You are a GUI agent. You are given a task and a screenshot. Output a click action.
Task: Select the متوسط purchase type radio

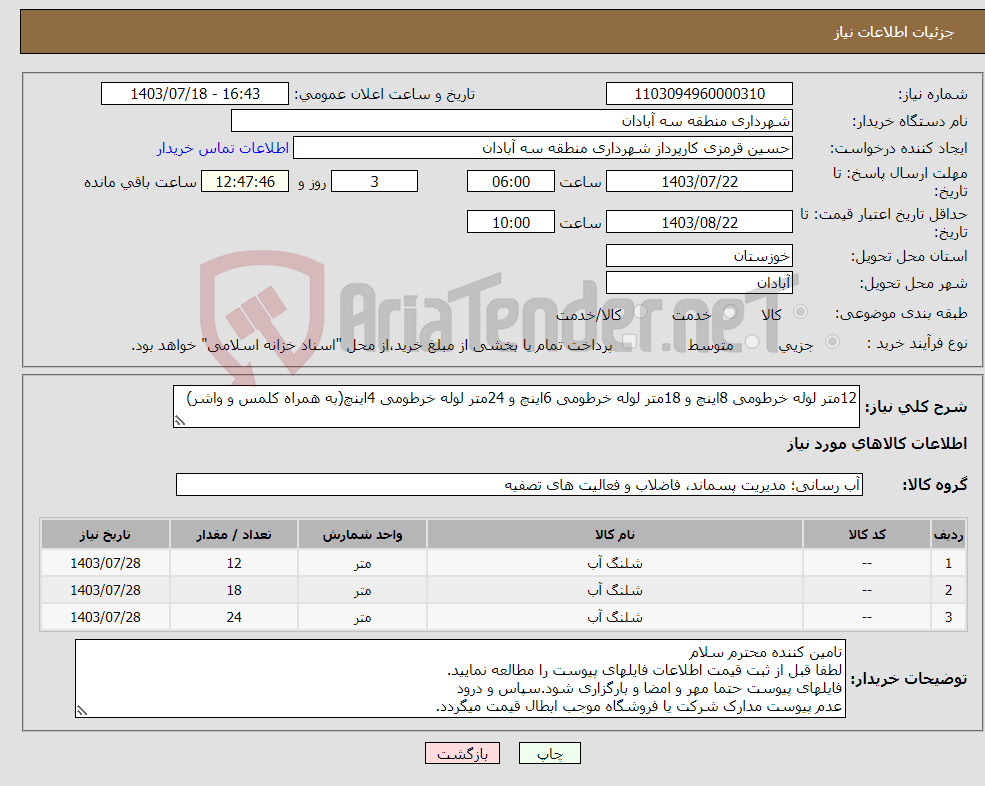tap(752, 342)
